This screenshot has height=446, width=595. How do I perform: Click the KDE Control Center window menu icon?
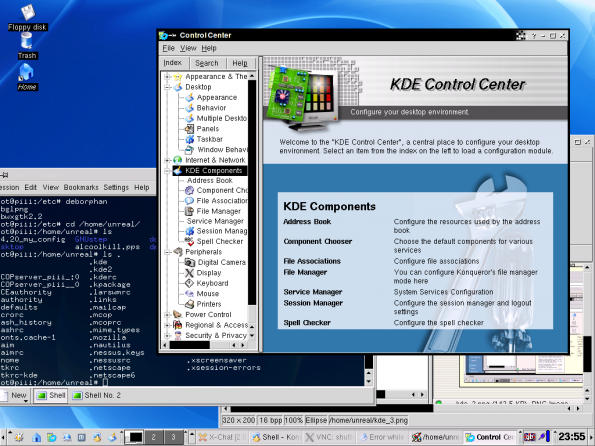(164, 35)
